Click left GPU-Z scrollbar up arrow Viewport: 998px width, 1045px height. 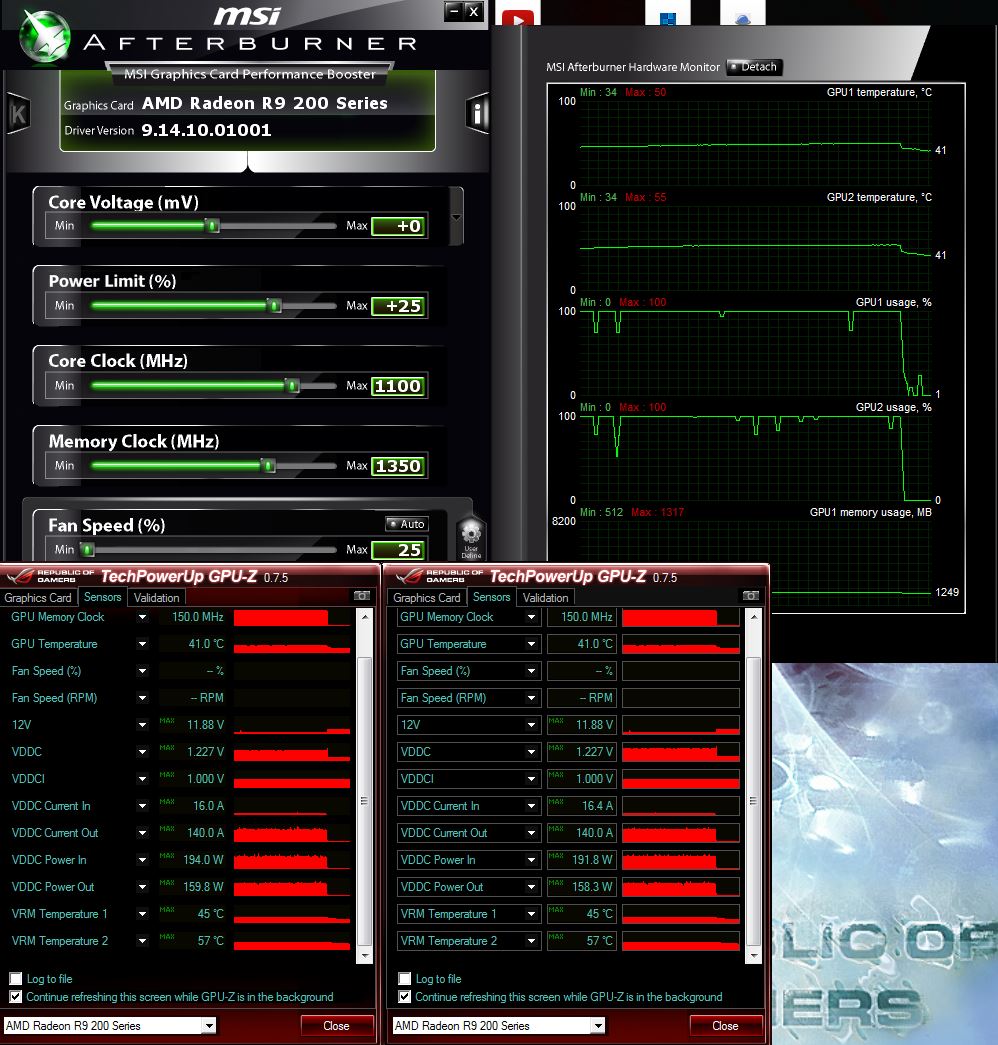click(365, 617)
